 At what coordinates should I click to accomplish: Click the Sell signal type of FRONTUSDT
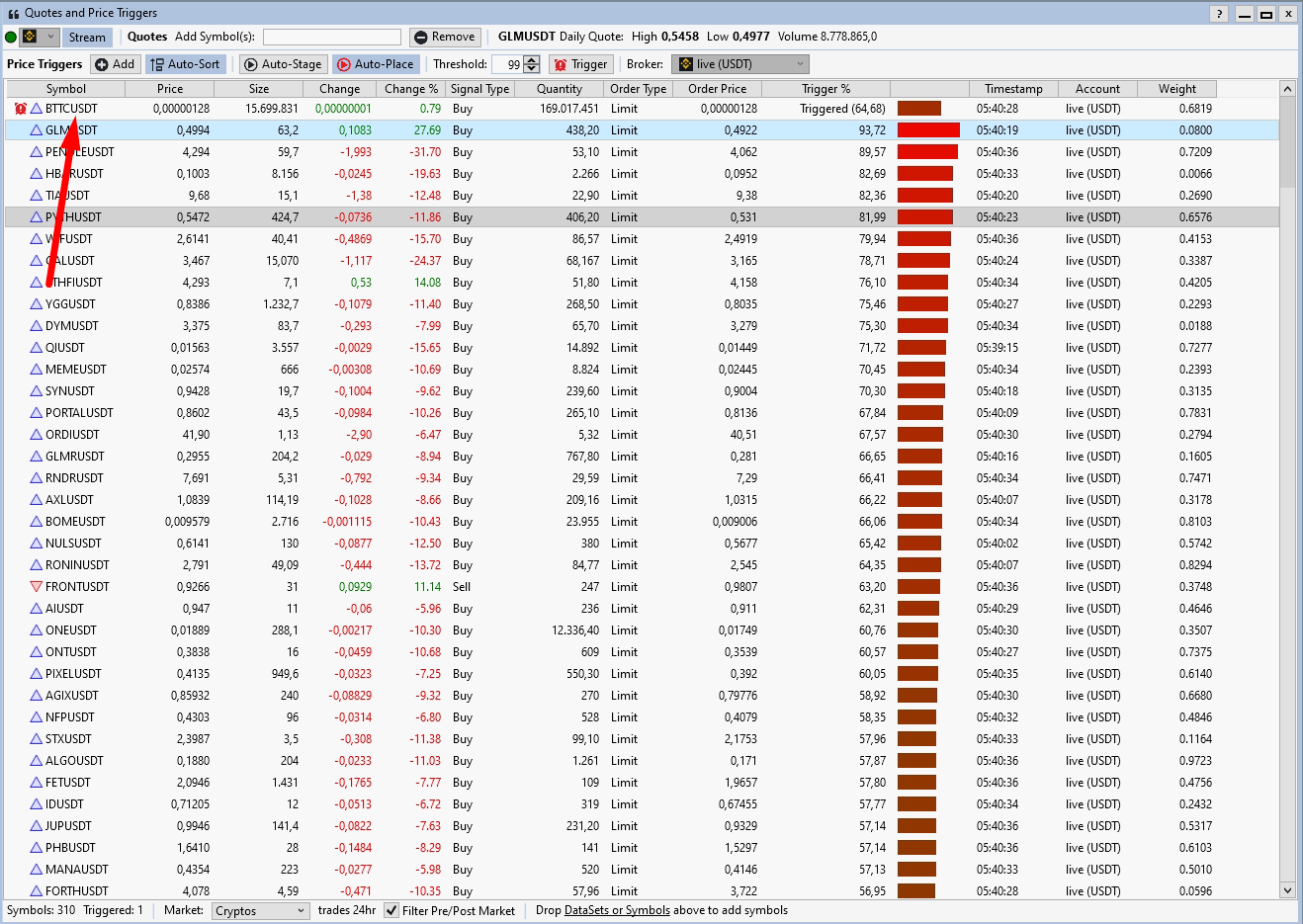462,587
